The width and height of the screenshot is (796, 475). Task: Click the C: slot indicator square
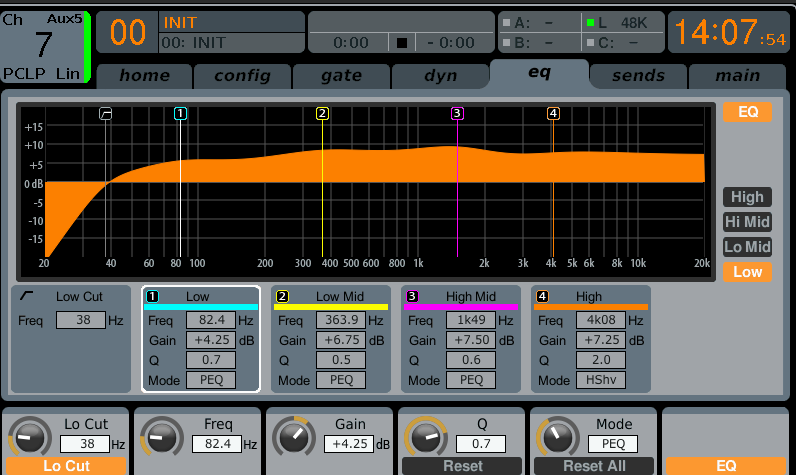click(590, 43)
